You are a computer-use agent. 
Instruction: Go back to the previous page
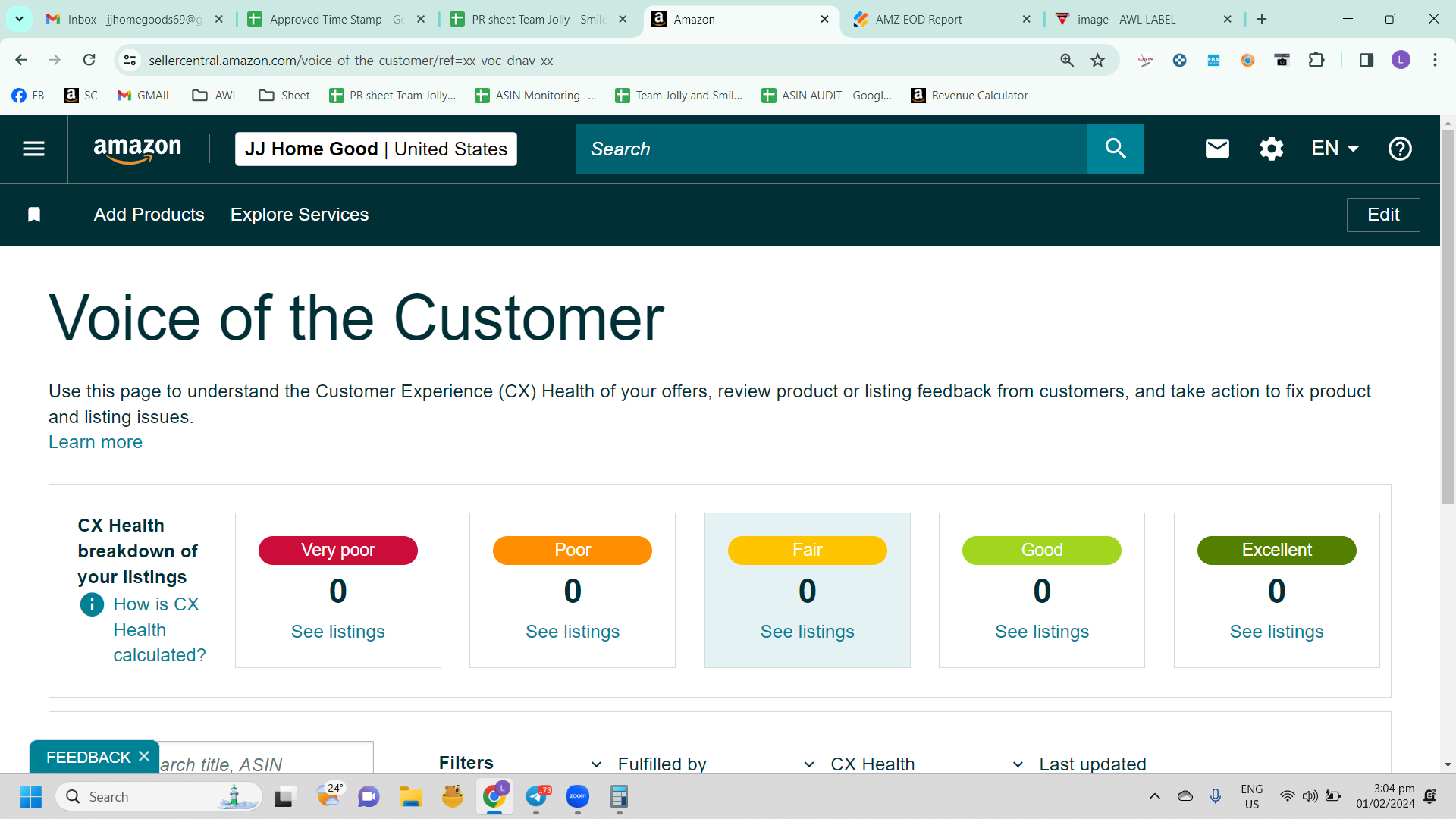(x=21, y=60)
